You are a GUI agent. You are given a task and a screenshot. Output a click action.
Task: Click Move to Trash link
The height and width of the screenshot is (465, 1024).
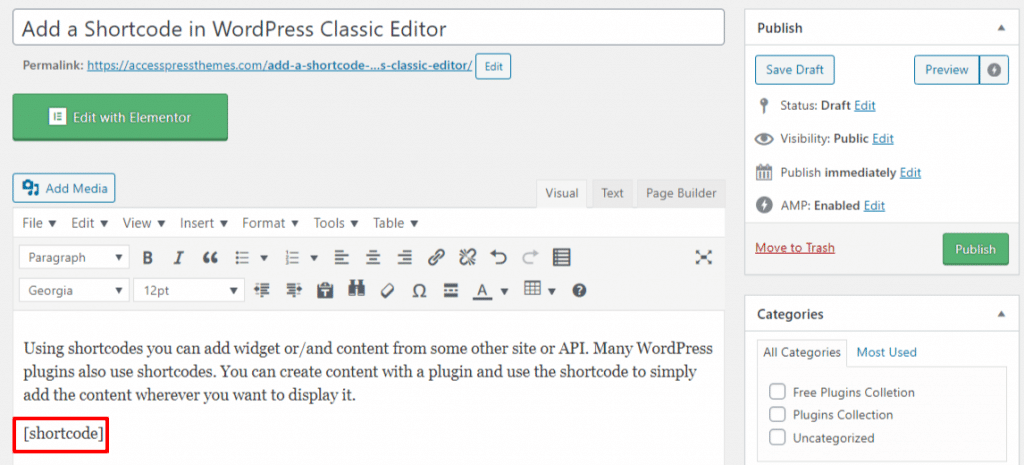pos(795,248)
